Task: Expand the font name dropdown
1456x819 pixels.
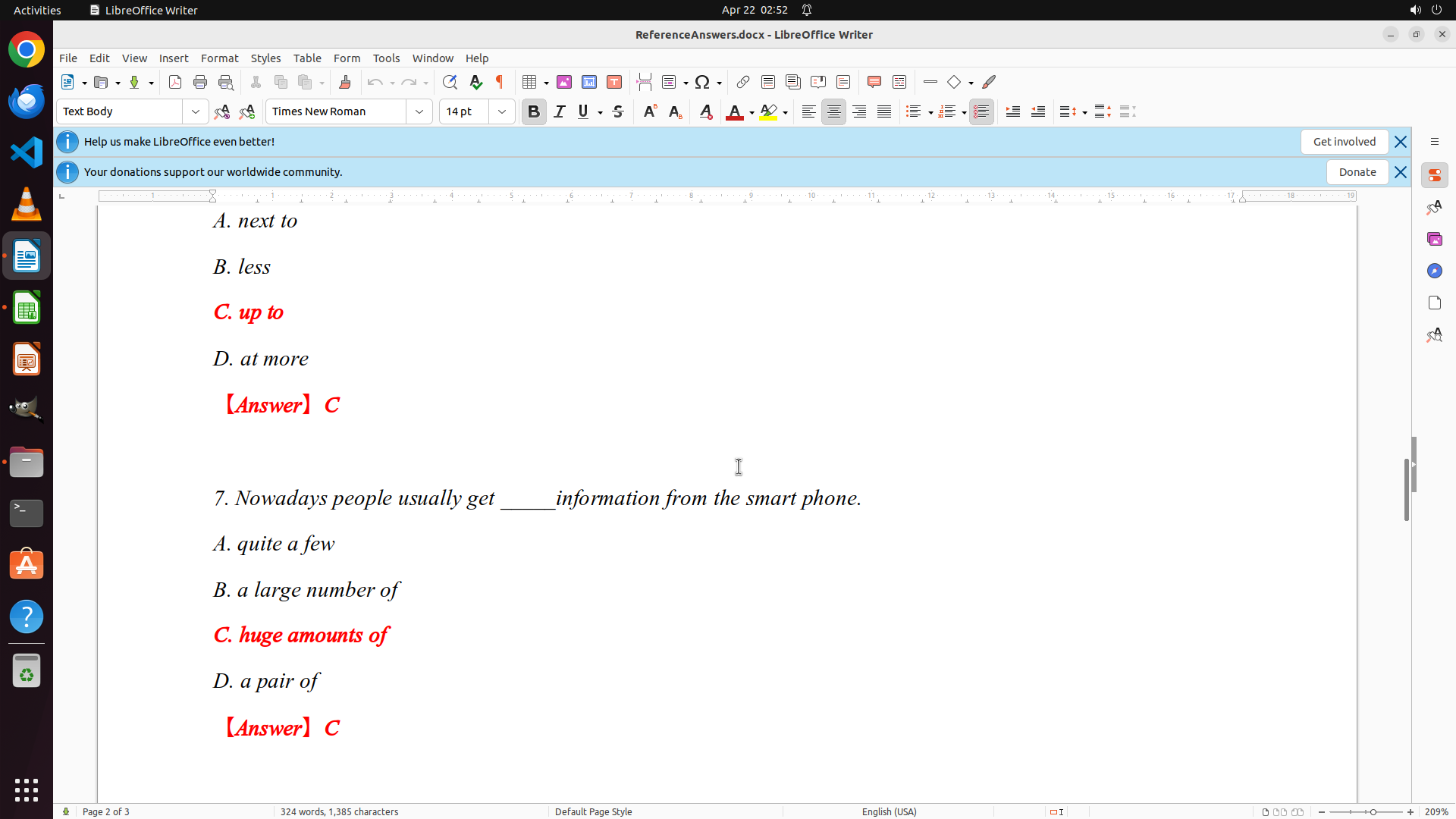Action: click(419, 111)
